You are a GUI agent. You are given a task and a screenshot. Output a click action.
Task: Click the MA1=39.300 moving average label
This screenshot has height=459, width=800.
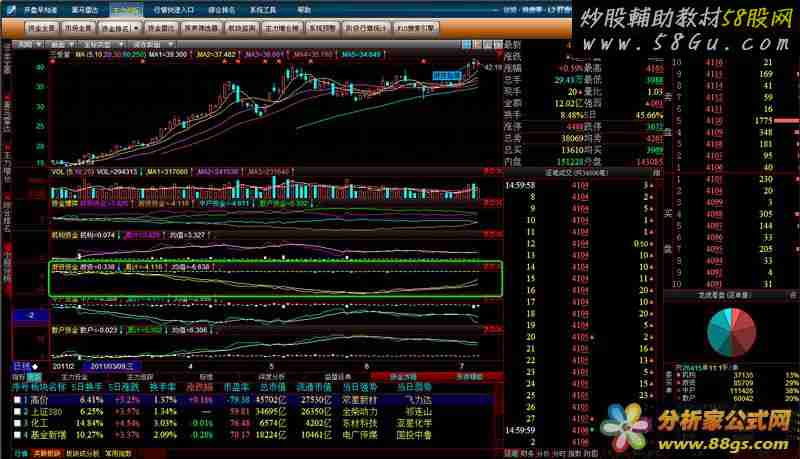168,54
